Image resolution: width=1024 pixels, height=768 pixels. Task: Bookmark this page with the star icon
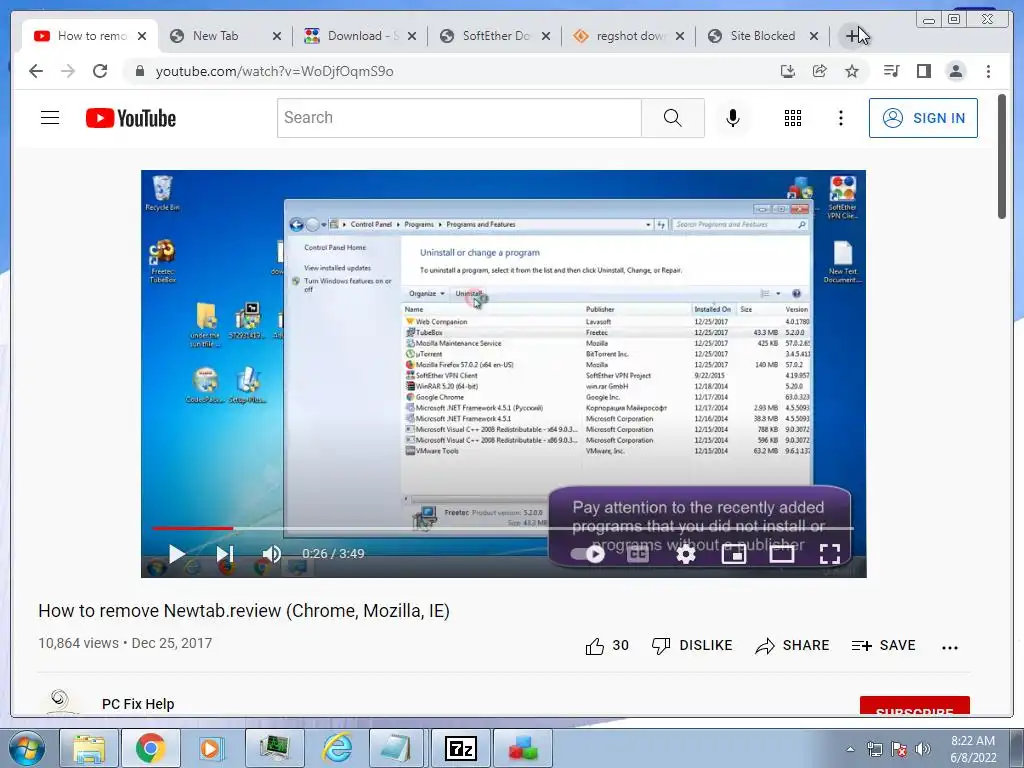tap(852, 71)
